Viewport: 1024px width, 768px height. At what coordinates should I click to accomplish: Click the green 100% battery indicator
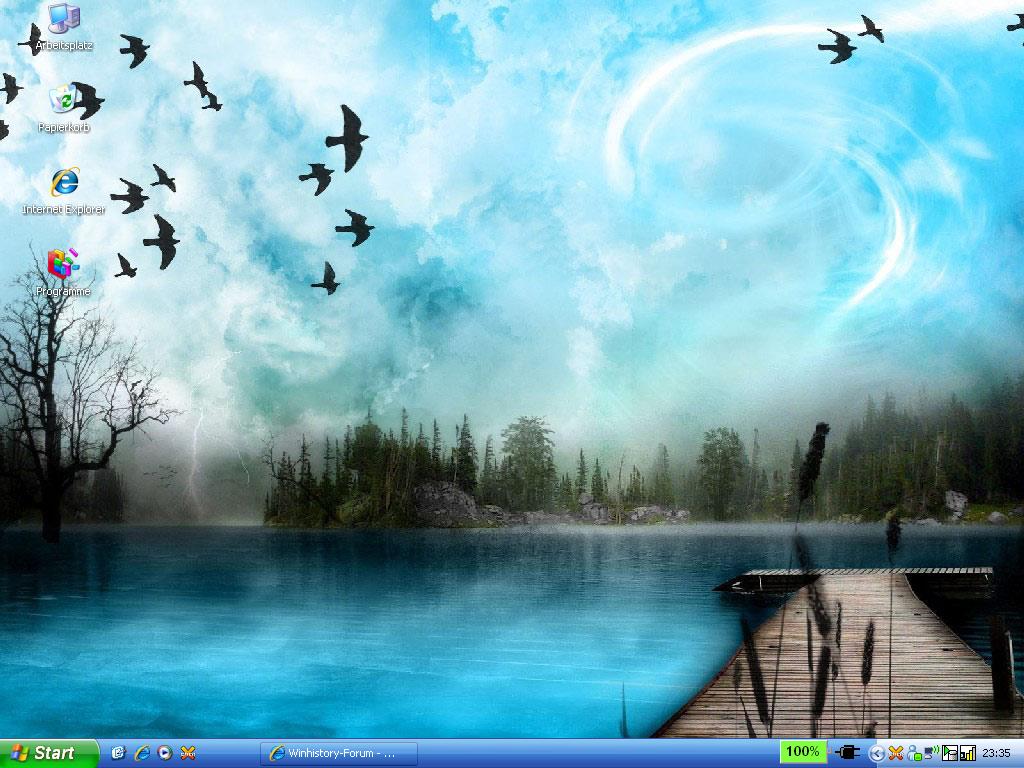pyautogui.click(x=802, y=752)
